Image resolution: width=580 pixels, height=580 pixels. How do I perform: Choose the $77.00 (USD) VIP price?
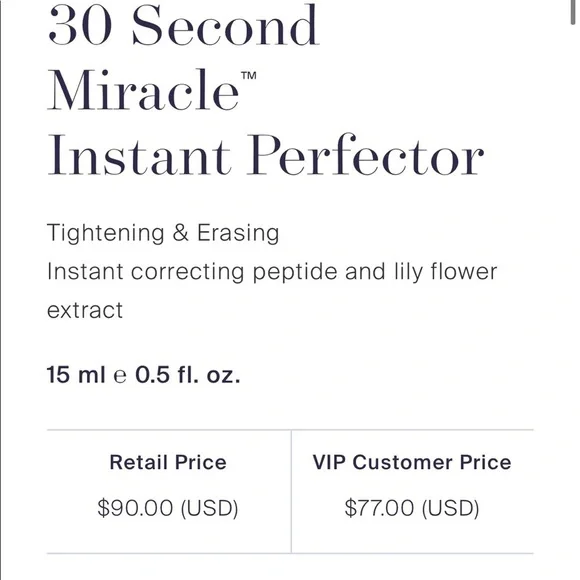[412, 508]
